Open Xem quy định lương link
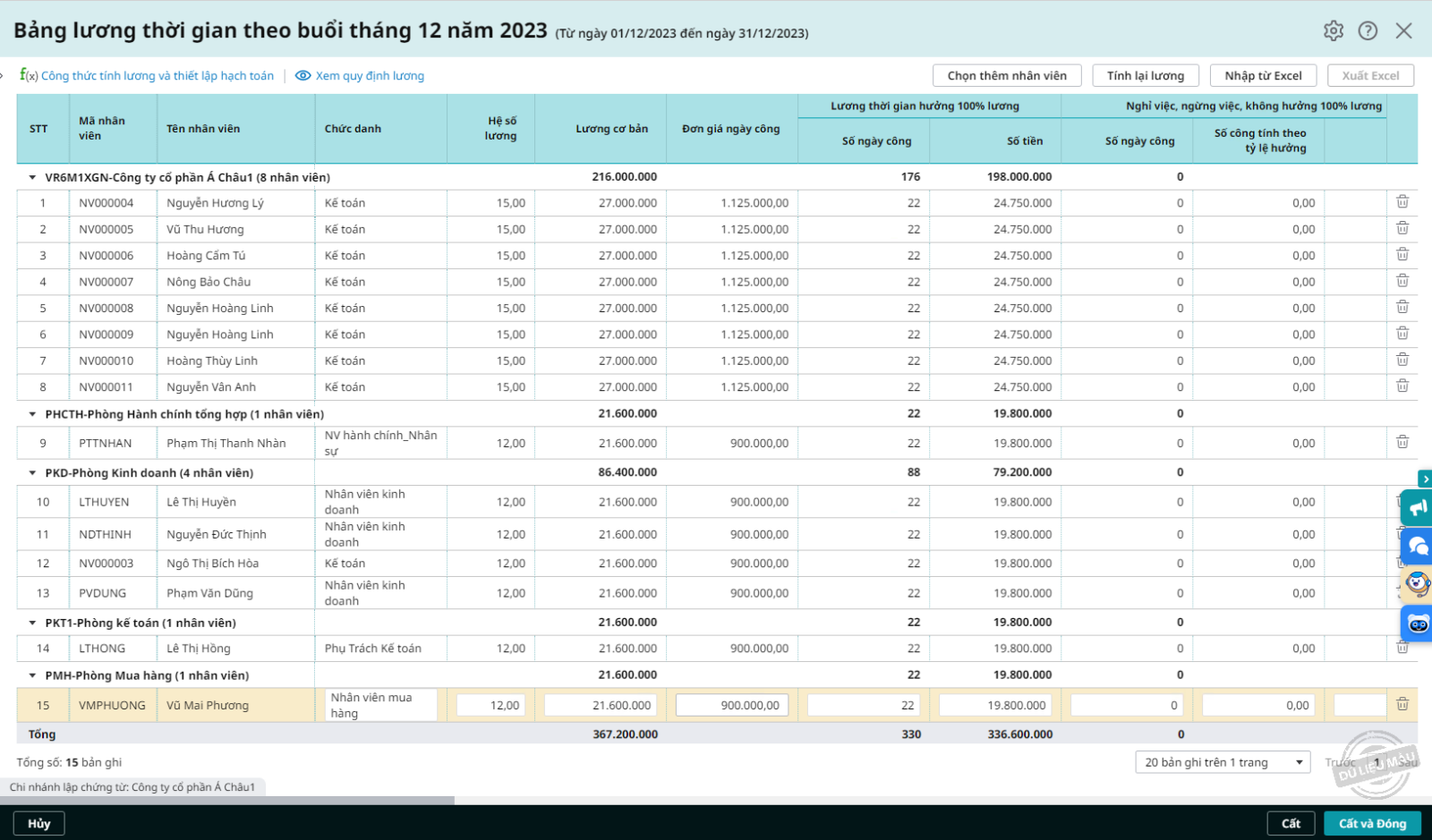Viewport: 1432px width, 840px height. [370, 76]
